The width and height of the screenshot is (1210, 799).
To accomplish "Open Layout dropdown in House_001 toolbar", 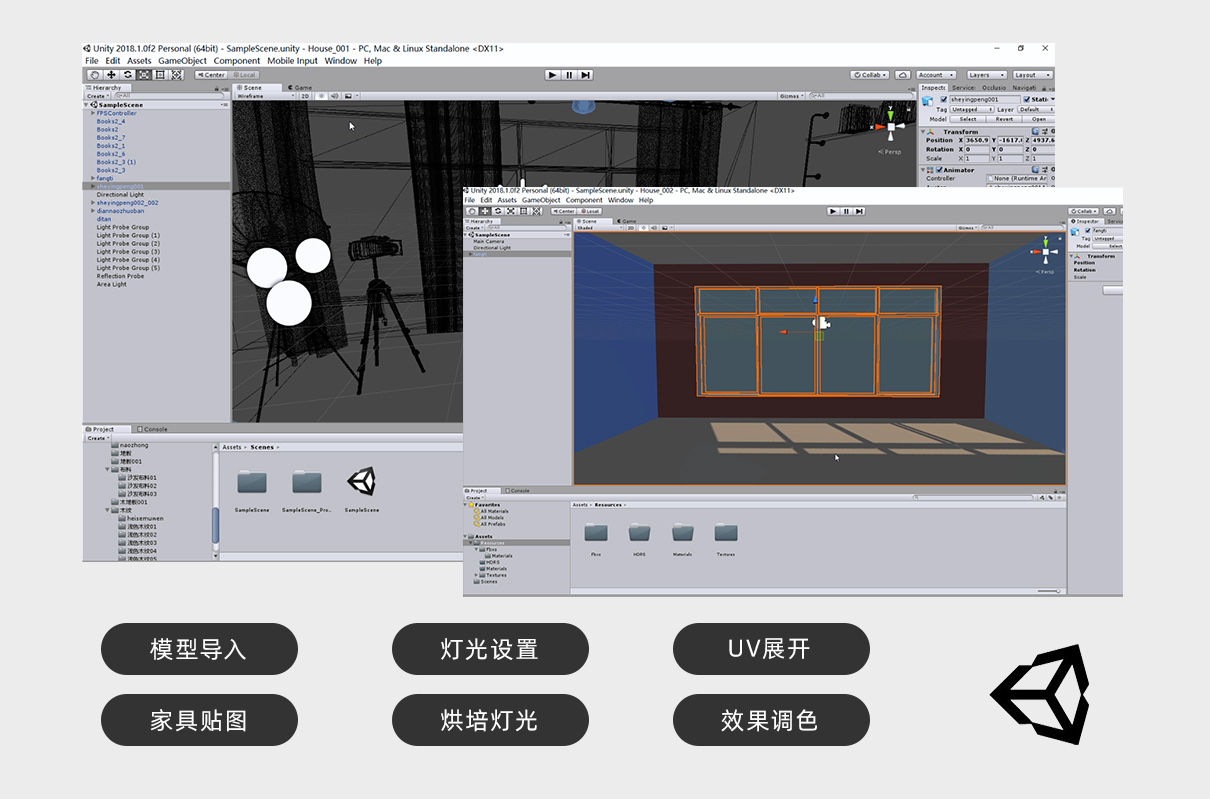I will pos(1031,75).
